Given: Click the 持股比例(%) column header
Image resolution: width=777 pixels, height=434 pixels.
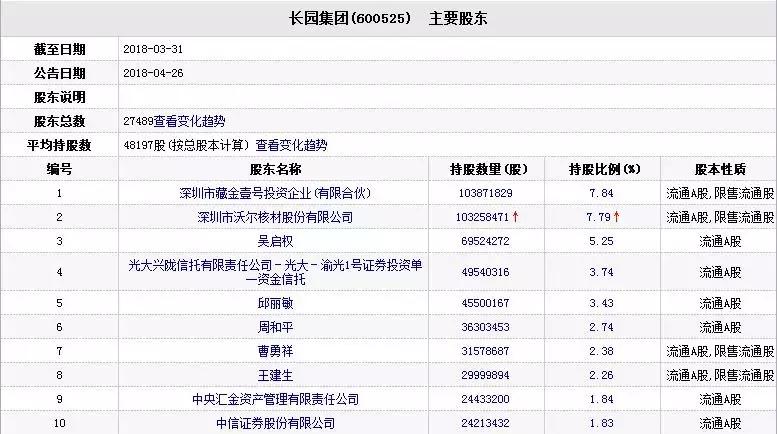Looking at the screenshot, I should [x=604, y=169].
